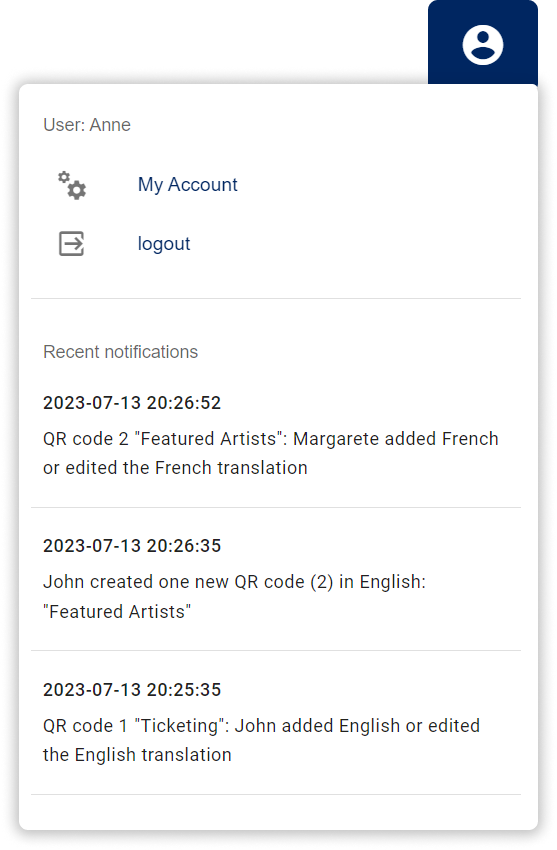Click the dark blue account menu button
This screenshot has width=557, height=850.
click(483, 42)
